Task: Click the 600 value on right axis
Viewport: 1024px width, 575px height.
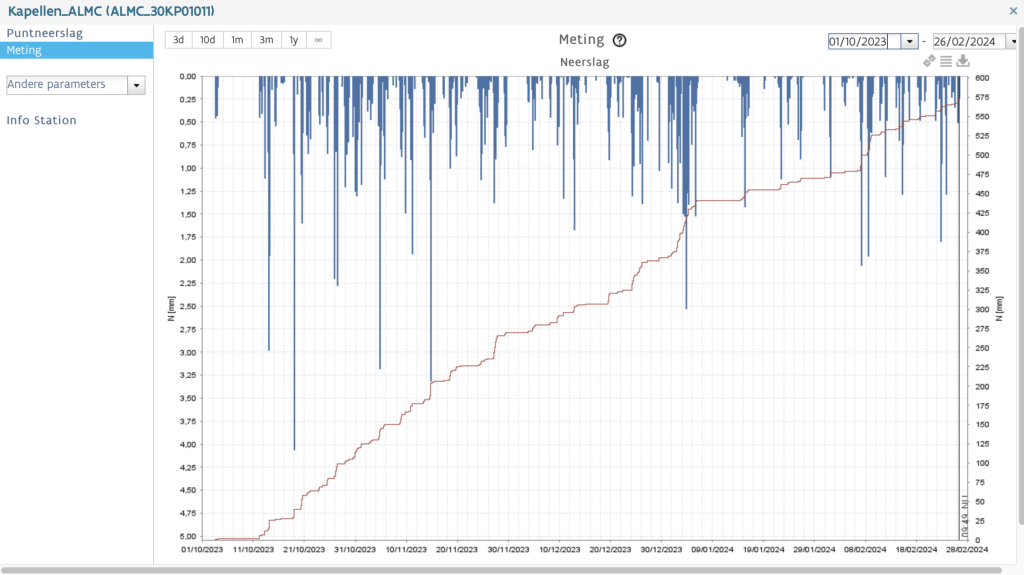Action: coord(982,78)
